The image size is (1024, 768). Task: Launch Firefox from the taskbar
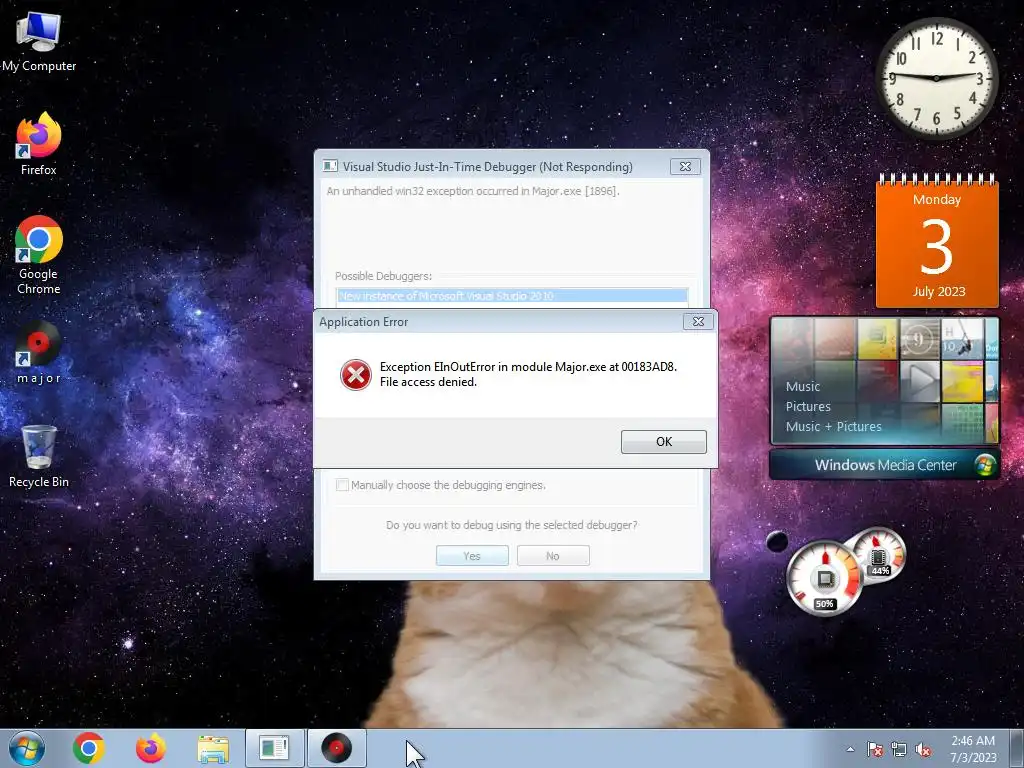(151, 748)
